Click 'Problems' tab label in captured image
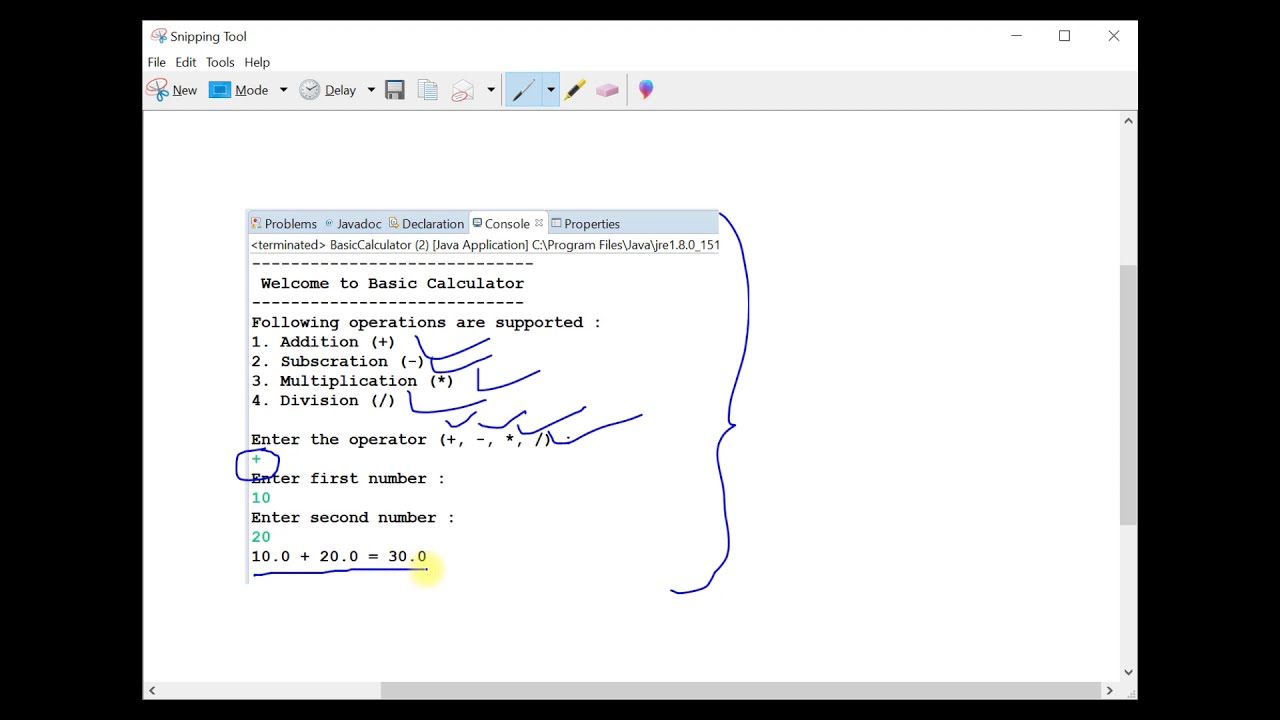This screenshot has height=720, width=1280. [290, 224]
